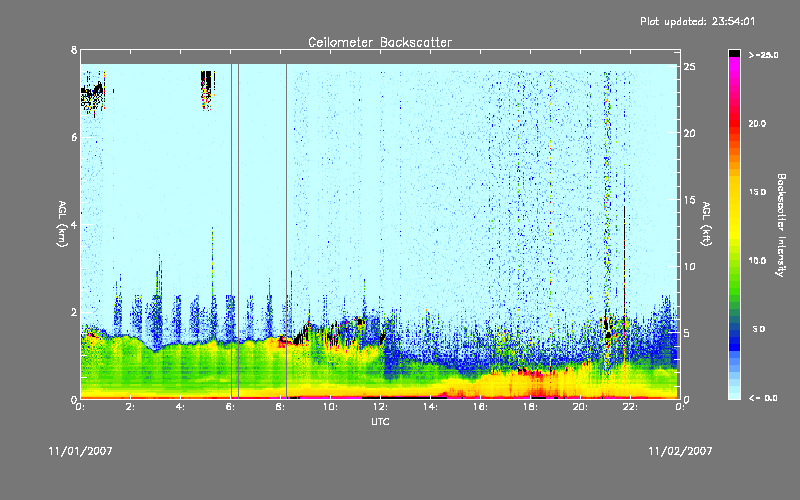Viewport: 800px width, 500px height.
Task: Click the "<= 0.0" colorbar minimum label
Action: tap(763, 398)
